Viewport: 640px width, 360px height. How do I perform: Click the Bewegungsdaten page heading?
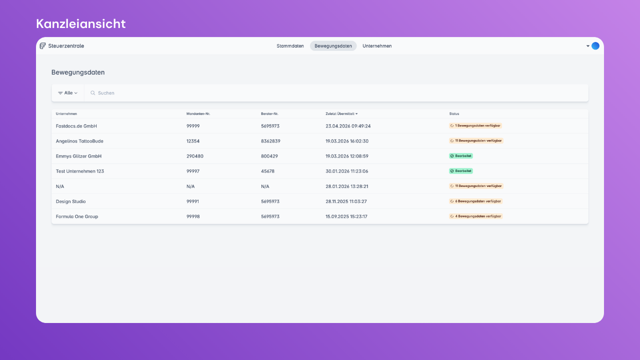point(78,72)
